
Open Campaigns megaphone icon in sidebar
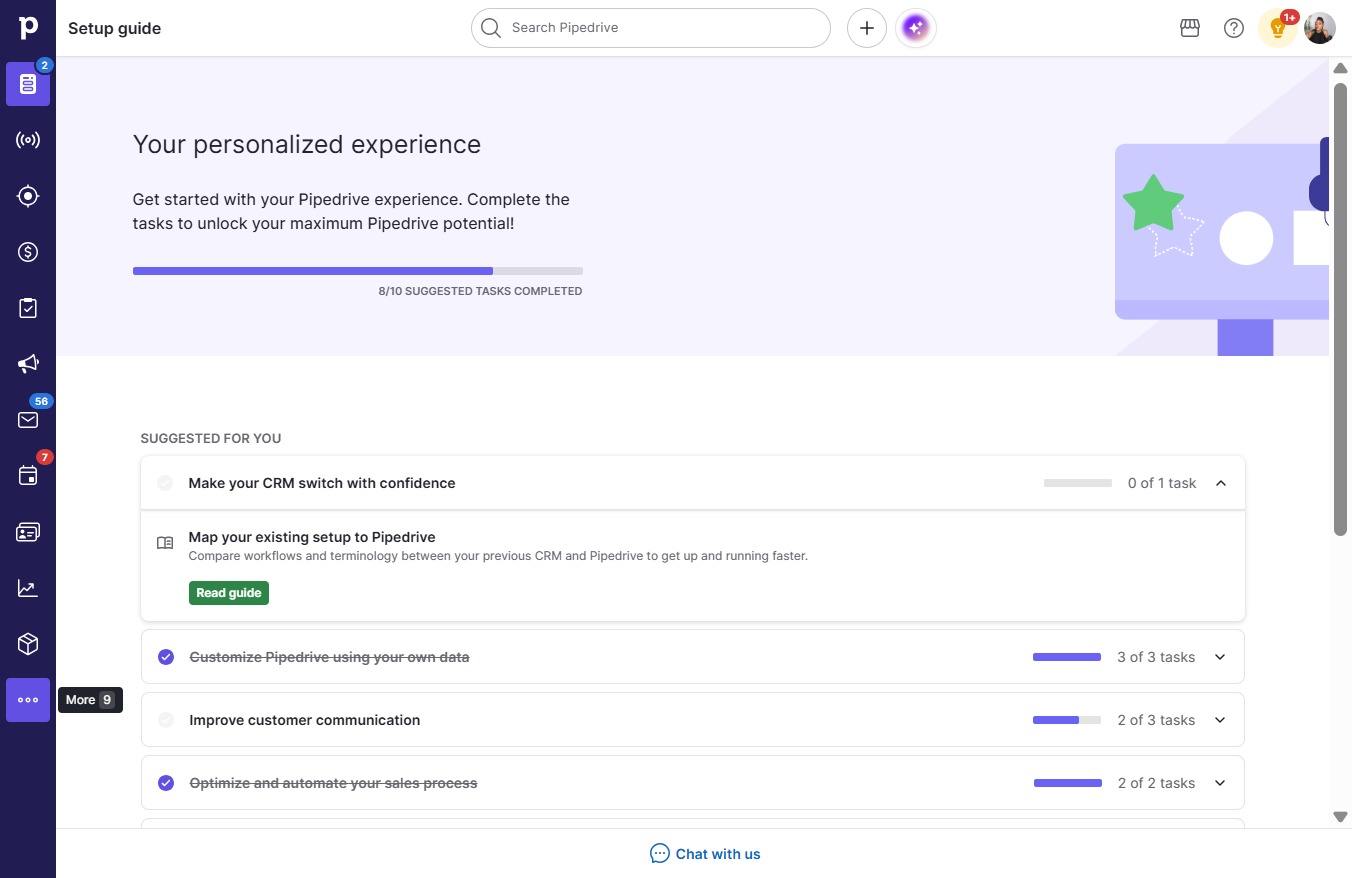point(28,364)
